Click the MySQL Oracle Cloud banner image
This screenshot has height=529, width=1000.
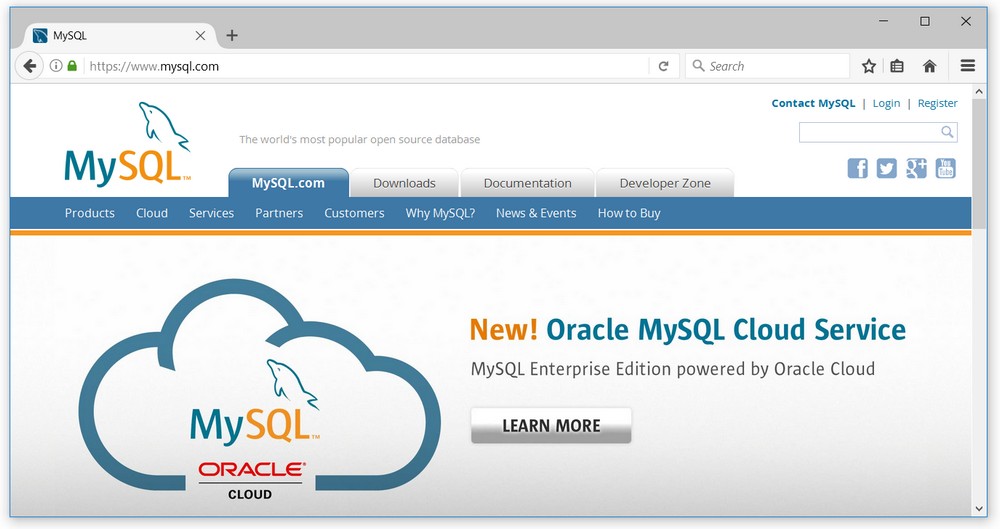point(260,391)
